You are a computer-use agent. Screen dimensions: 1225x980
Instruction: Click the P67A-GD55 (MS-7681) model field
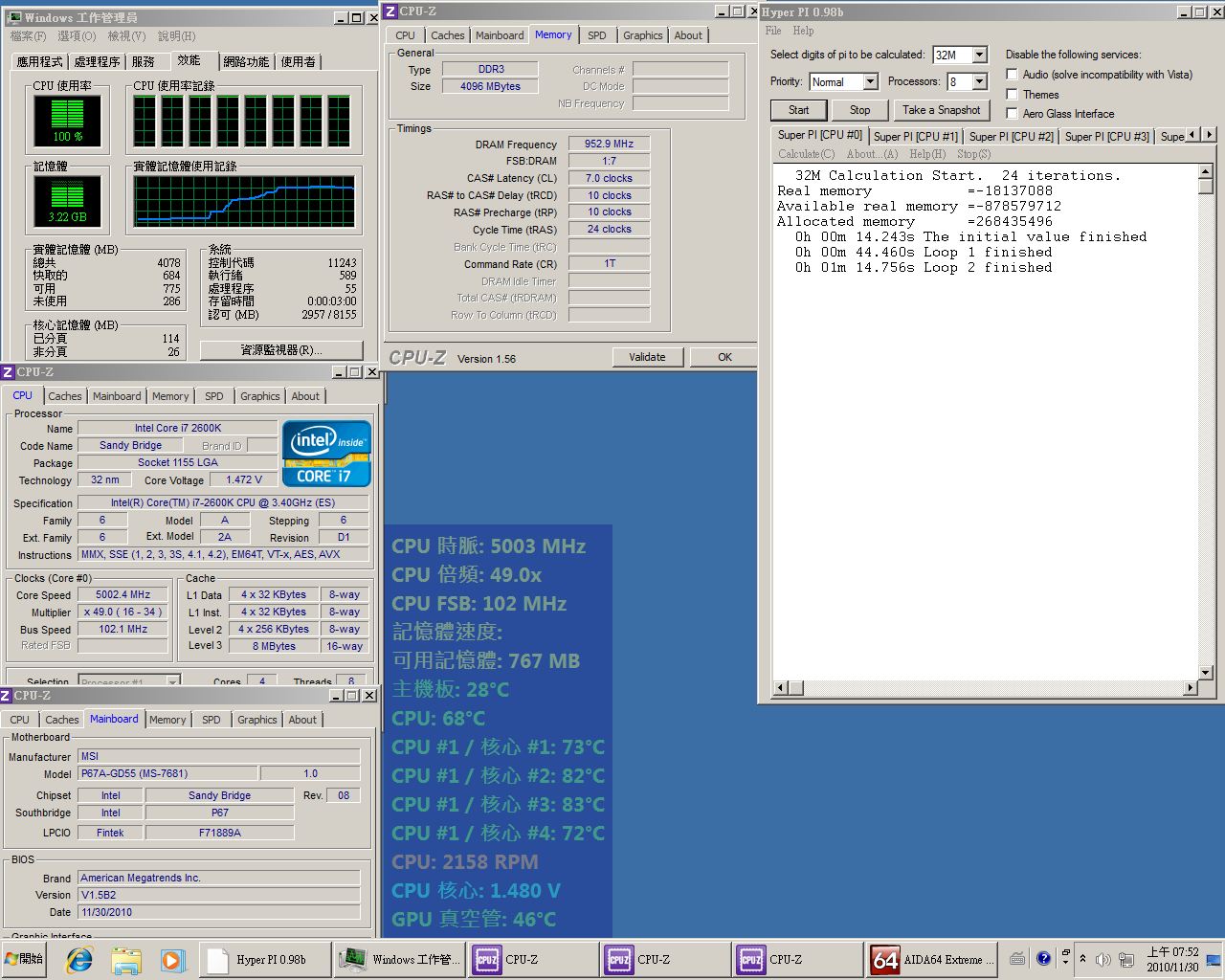point(168,773)
